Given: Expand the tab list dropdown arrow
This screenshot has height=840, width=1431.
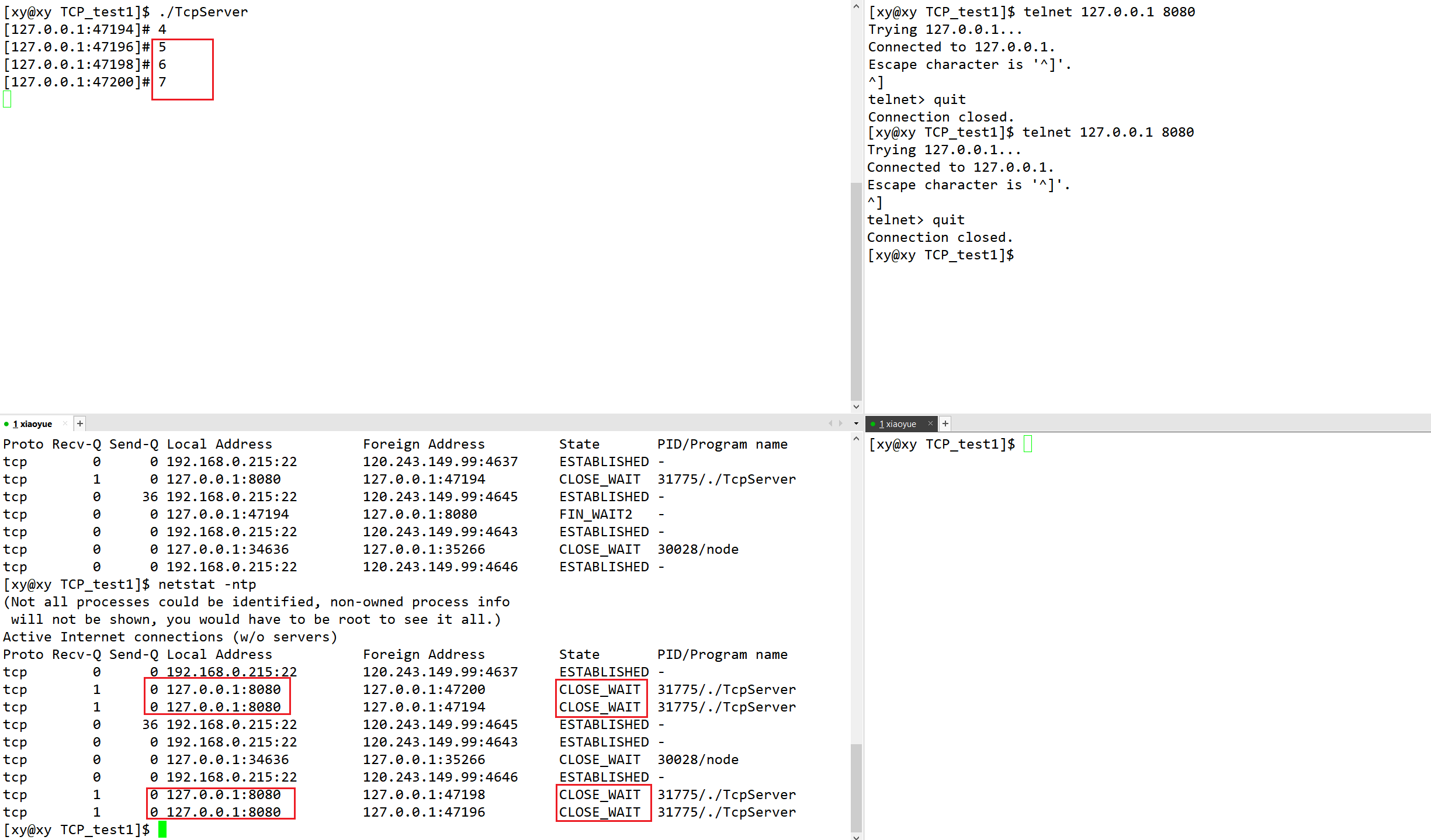Looking at the screenshot, I should (856, 424).
